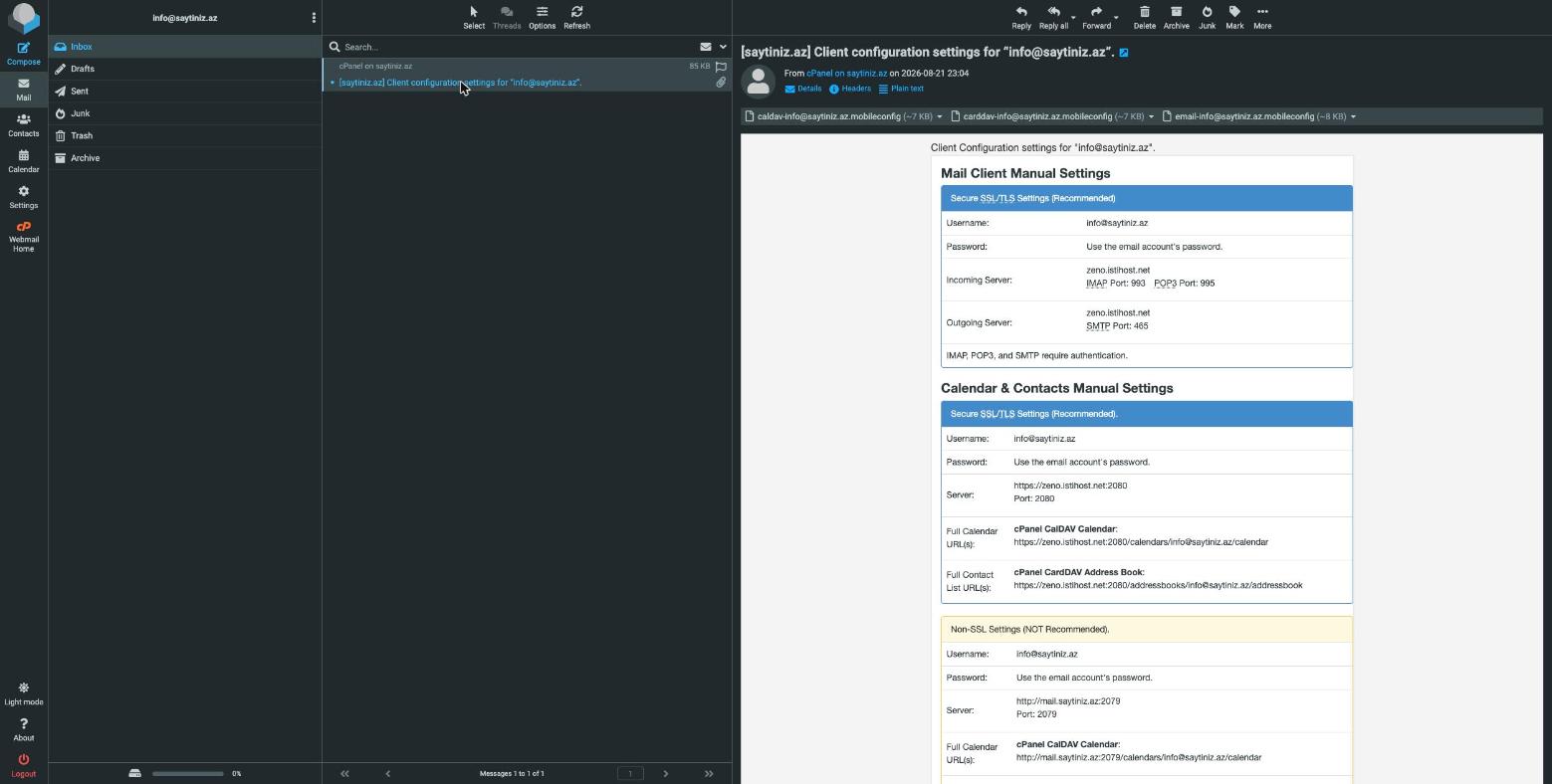This screenshot has height=784, width=1552.
Task: Expand Forward options arrow
Action: [1116, 18]
